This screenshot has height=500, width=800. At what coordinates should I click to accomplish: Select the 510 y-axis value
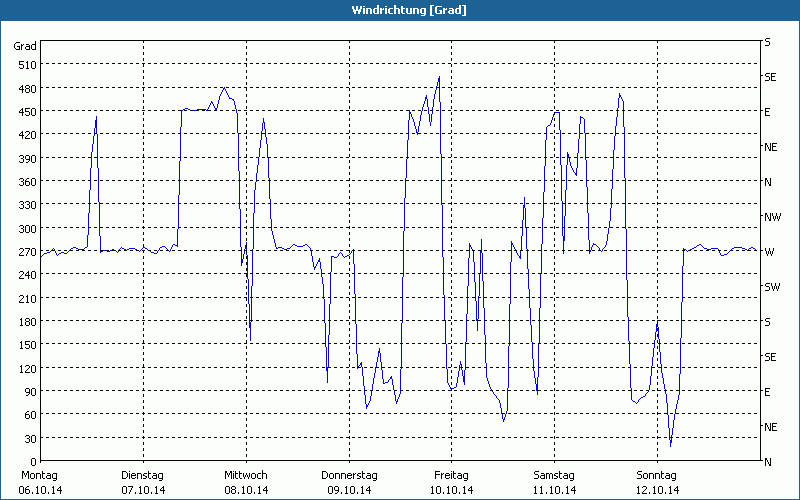(x=28, y=65)
